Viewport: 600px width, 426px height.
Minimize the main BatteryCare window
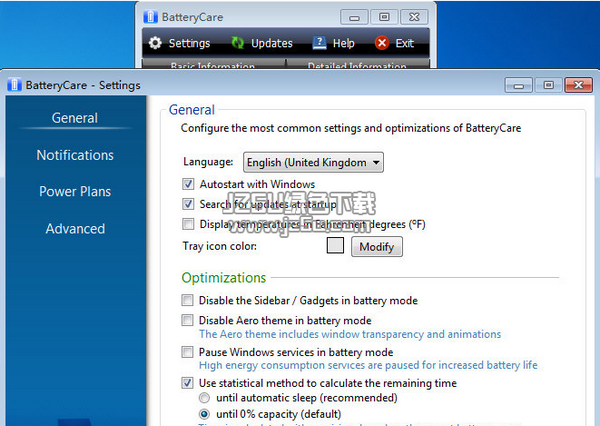[x=354, y=17]
